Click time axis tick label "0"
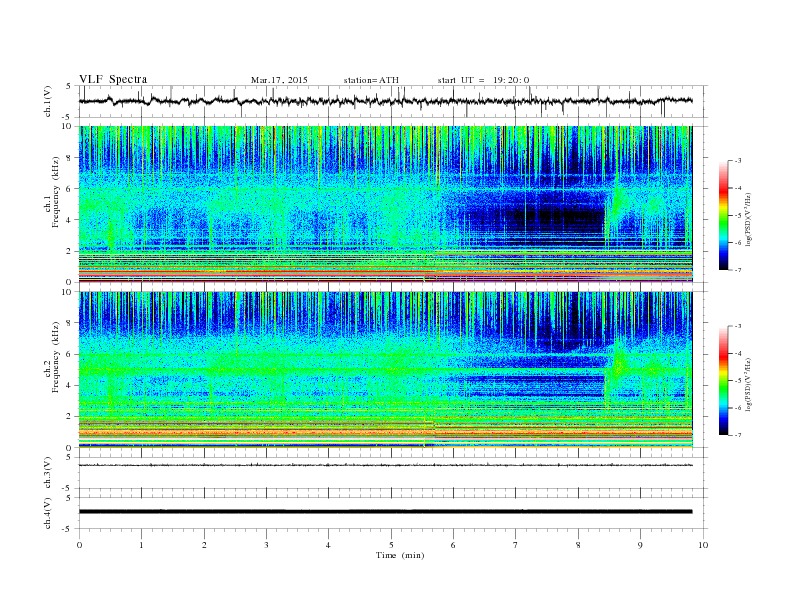792x612 pixels. coord(79,545)
